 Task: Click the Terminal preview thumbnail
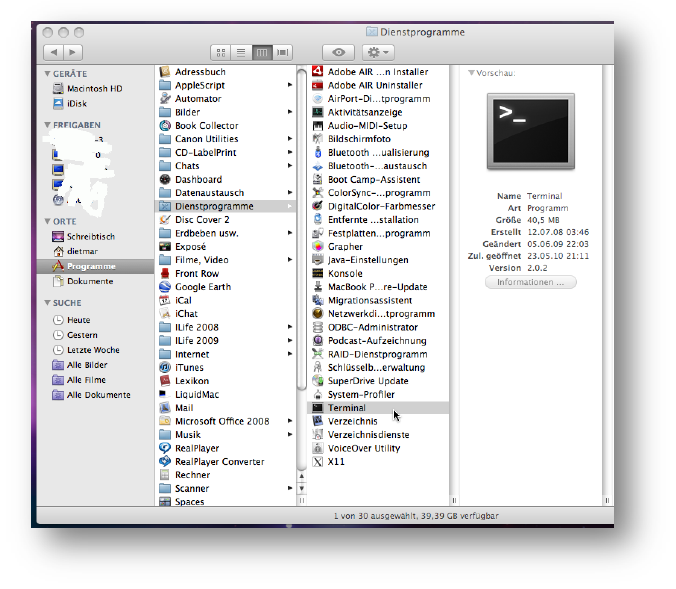pos(531,132)
